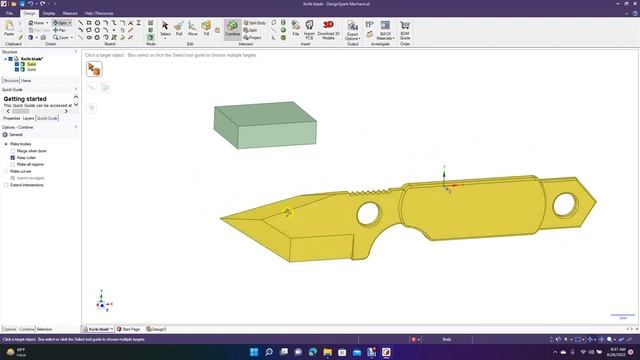The height and width of the screenshot is (360, 640).
Task: Click Quick Guide right scroll arrow
Action: pyautogui.click(x=66, y=111)
